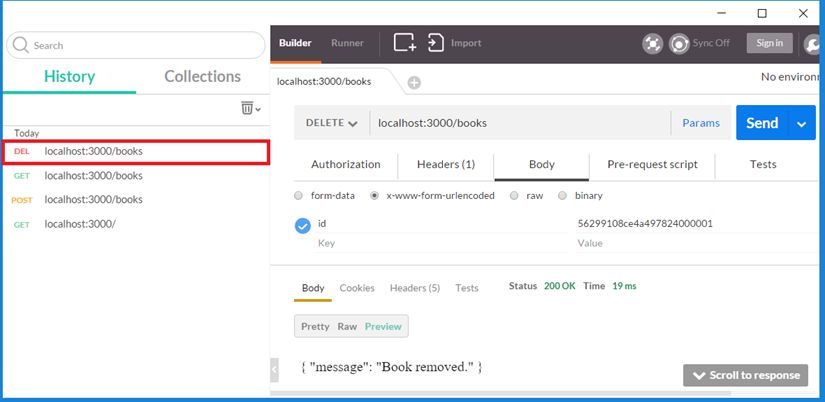Select the Authorization request tab
The image size is (825, 402).
[346, 165]
